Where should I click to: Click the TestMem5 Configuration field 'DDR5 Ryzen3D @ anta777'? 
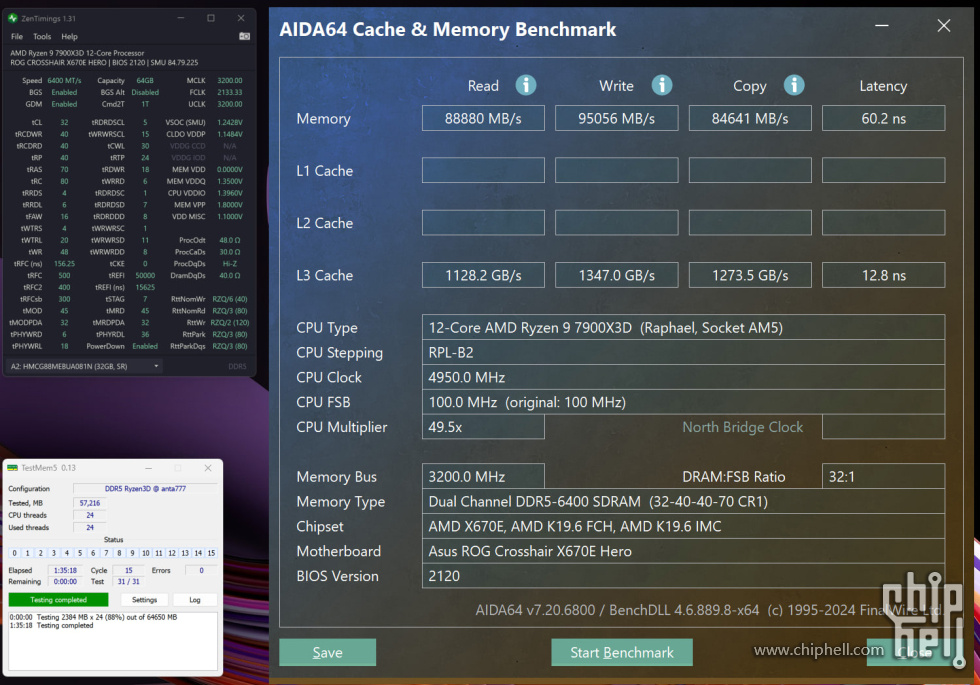pos(145,489)
